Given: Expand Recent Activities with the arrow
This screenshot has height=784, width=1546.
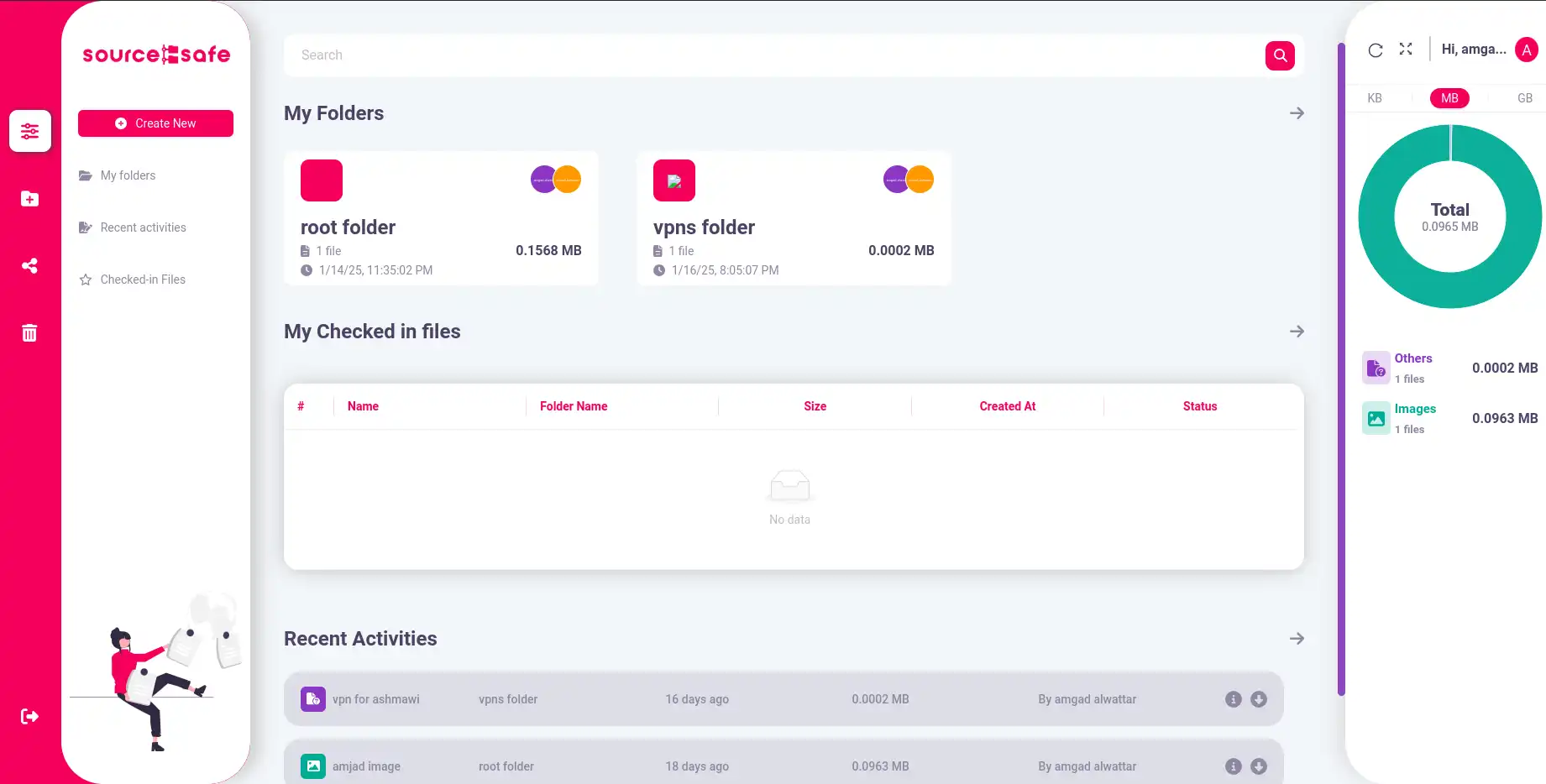Looking at the screenshot, I should 1297,639.
